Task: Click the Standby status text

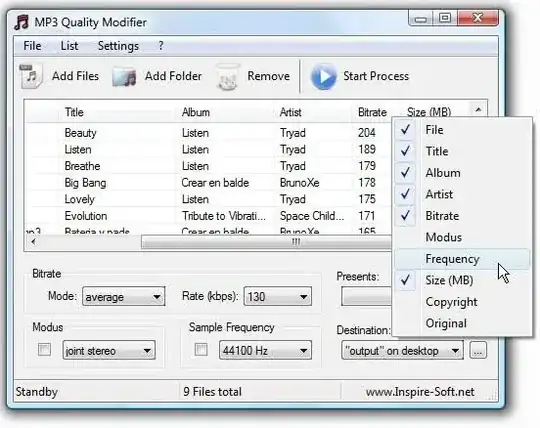Action: [x=37, y=392]
